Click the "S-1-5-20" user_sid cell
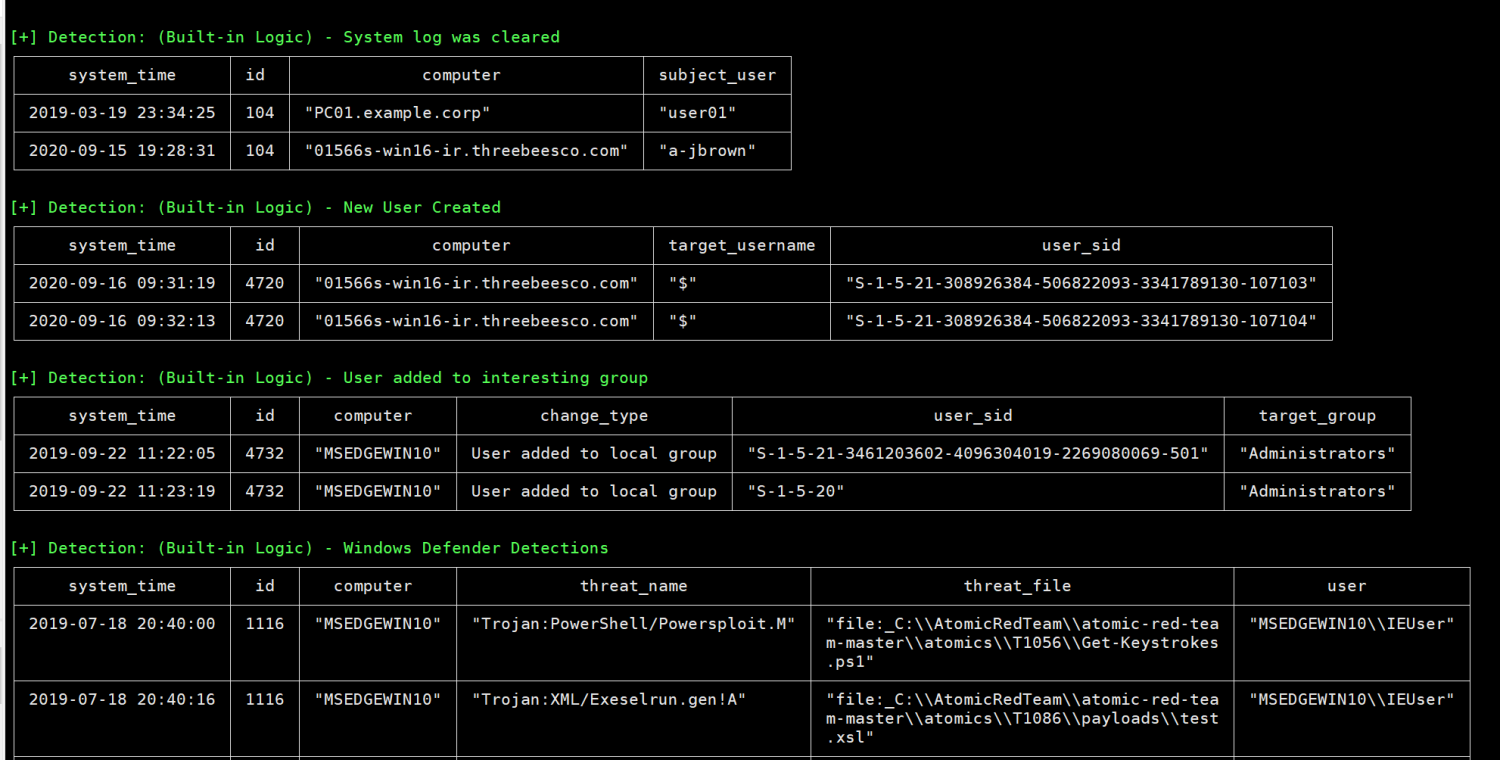Viewport: 1500px width, 760px height. [796, 491]
